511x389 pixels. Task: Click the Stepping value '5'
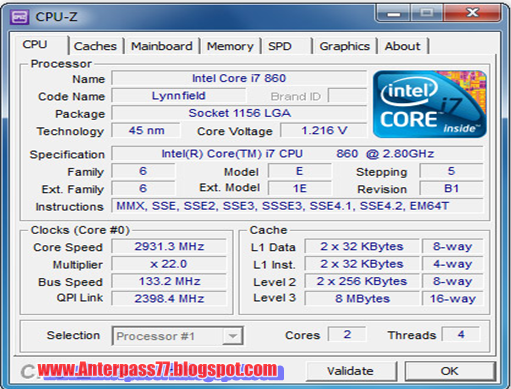[451, 171]
